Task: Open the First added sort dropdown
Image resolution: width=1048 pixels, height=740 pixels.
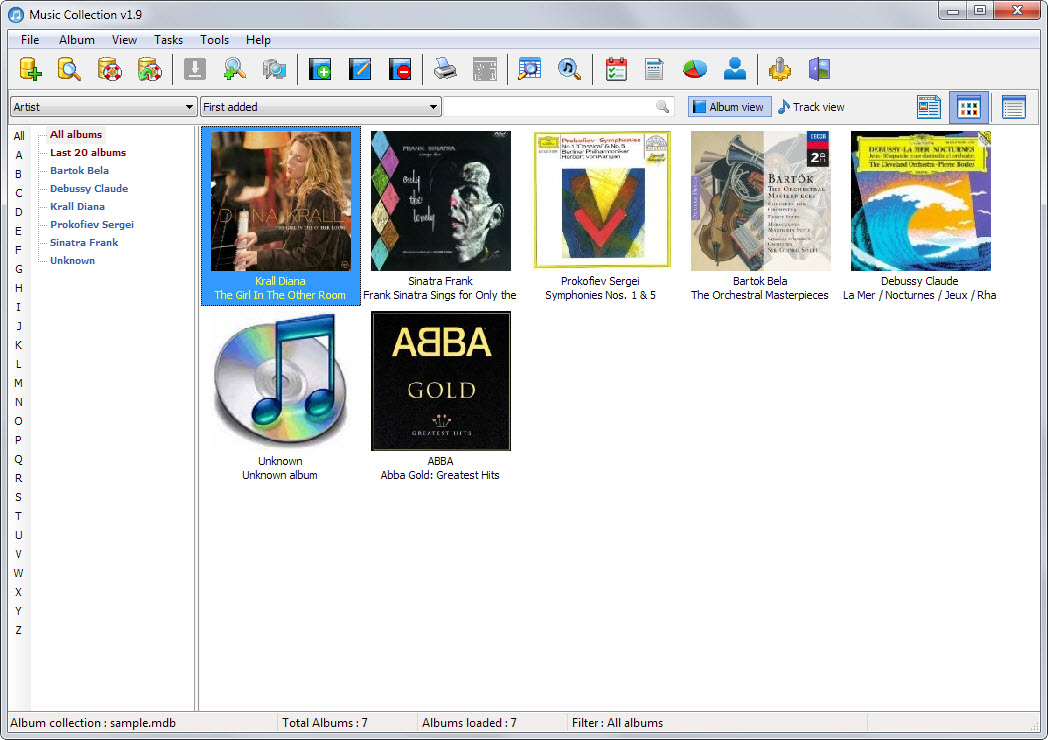Action: pyautogui.click(x=320, y=107)
